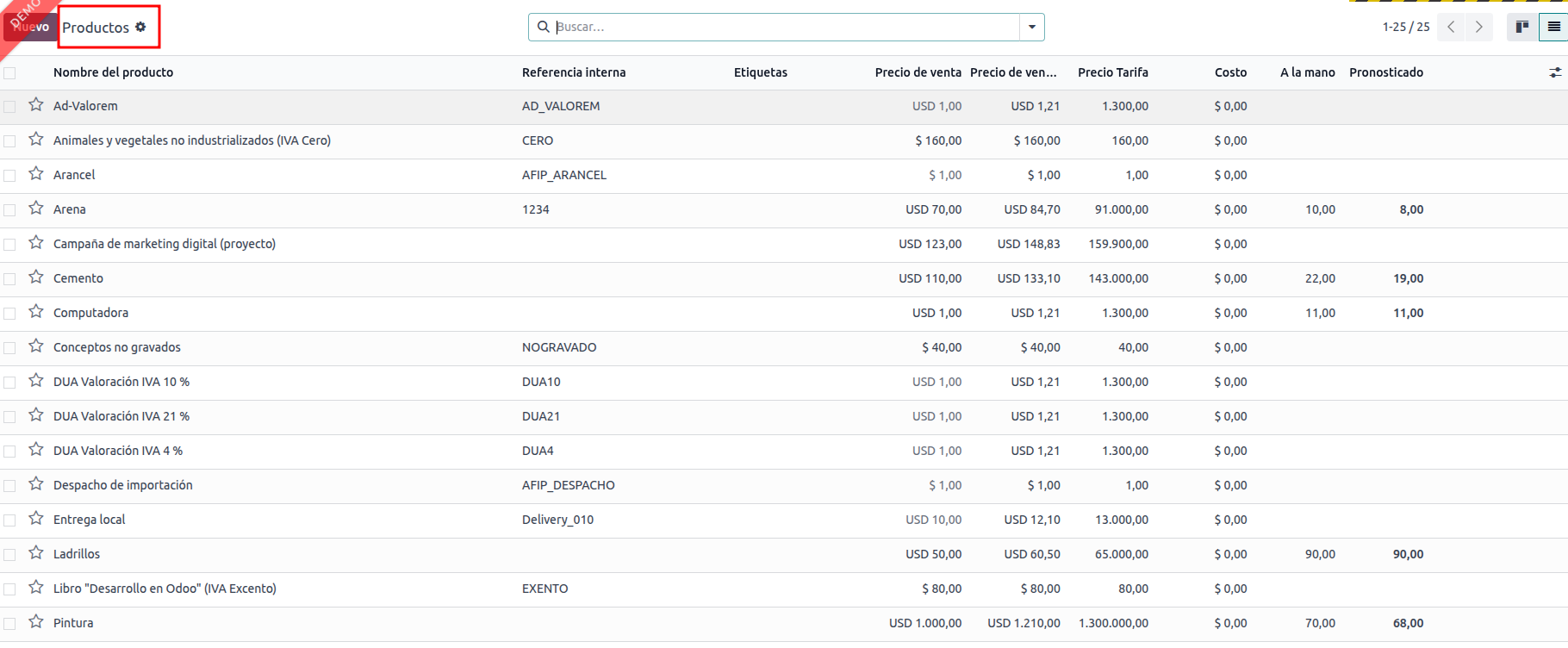This screenshot has width=1568, height=648.
Task: Sort by Precio Tarifa column header
Action: (1112, 72)
